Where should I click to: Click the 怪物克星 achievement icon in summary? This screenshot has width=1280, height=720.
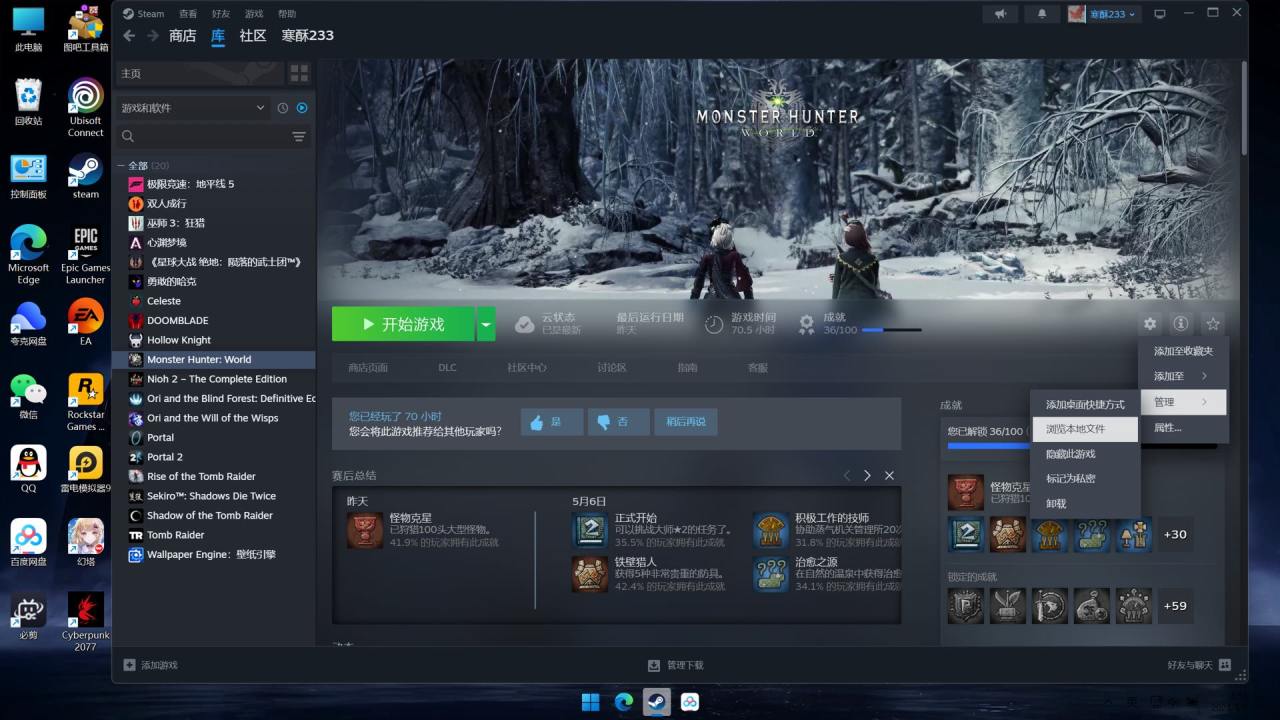pyautogui.click(x=365, y=530)
